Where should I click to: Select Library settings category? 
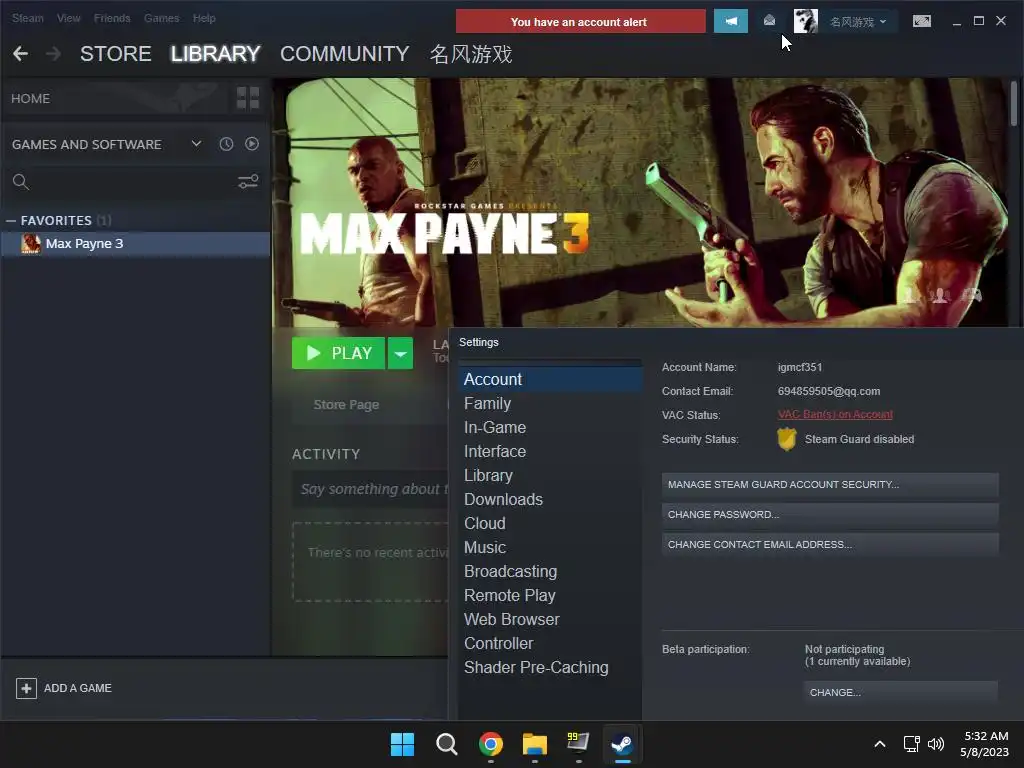(x=550, y=475)
